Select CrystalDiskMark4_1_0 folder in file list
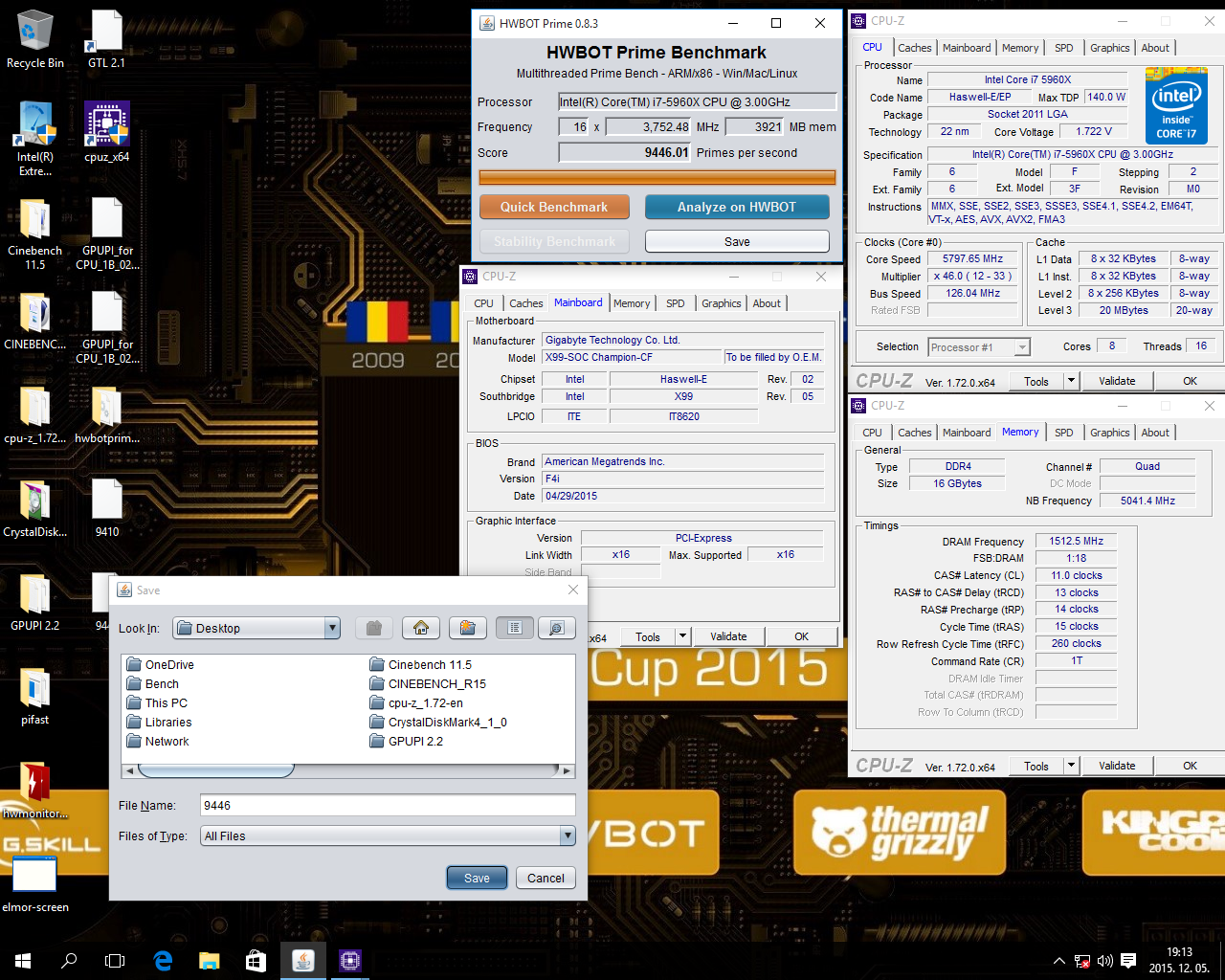This screenshot has height=980, width=1225. tap(438, 722)
